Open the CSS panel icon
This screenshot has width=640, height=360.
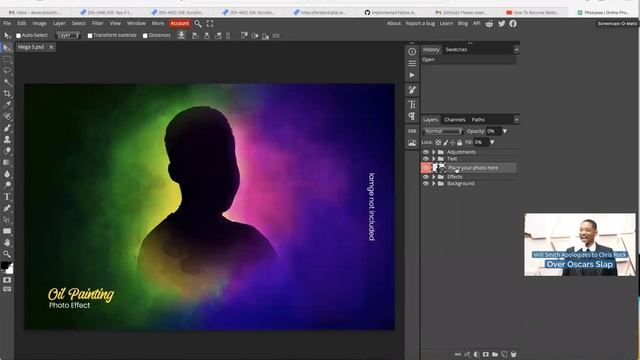point(412,131)
